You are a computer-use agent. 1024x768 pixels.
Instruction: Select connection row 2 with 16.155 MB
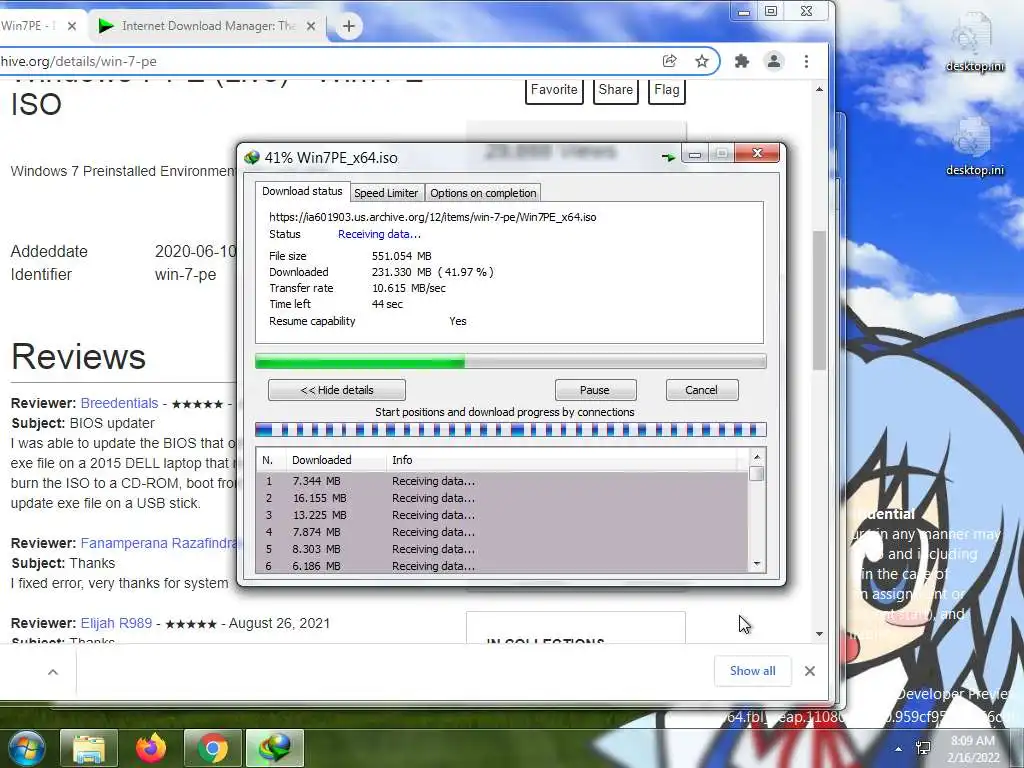[502, 498]
